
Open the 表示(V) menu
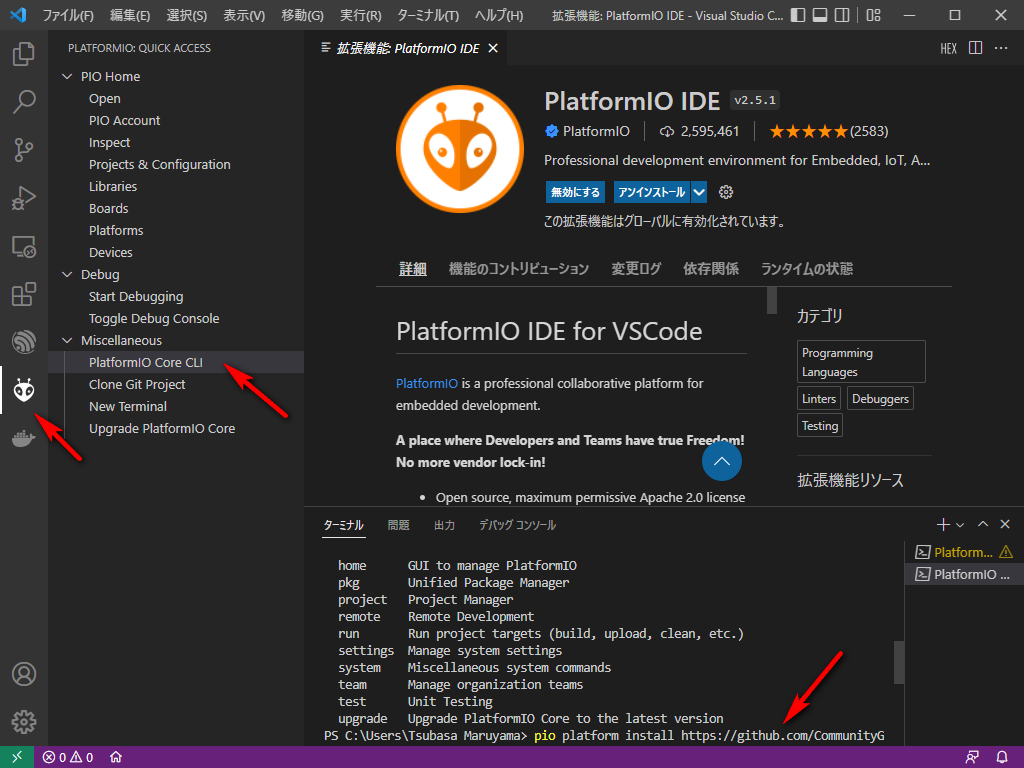pos(244,15)
